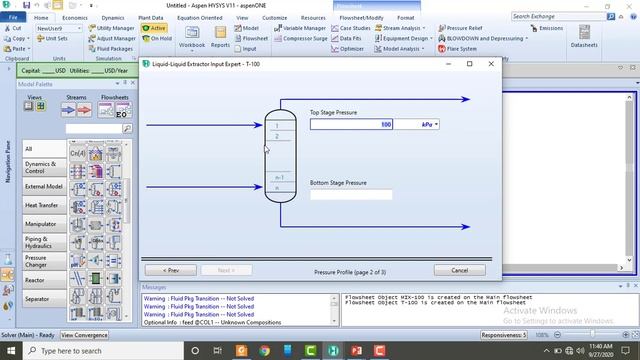Screen dimensions: 640x360
Task: Open Flare System
Action: pyautogui.click(x=457, y=49)
